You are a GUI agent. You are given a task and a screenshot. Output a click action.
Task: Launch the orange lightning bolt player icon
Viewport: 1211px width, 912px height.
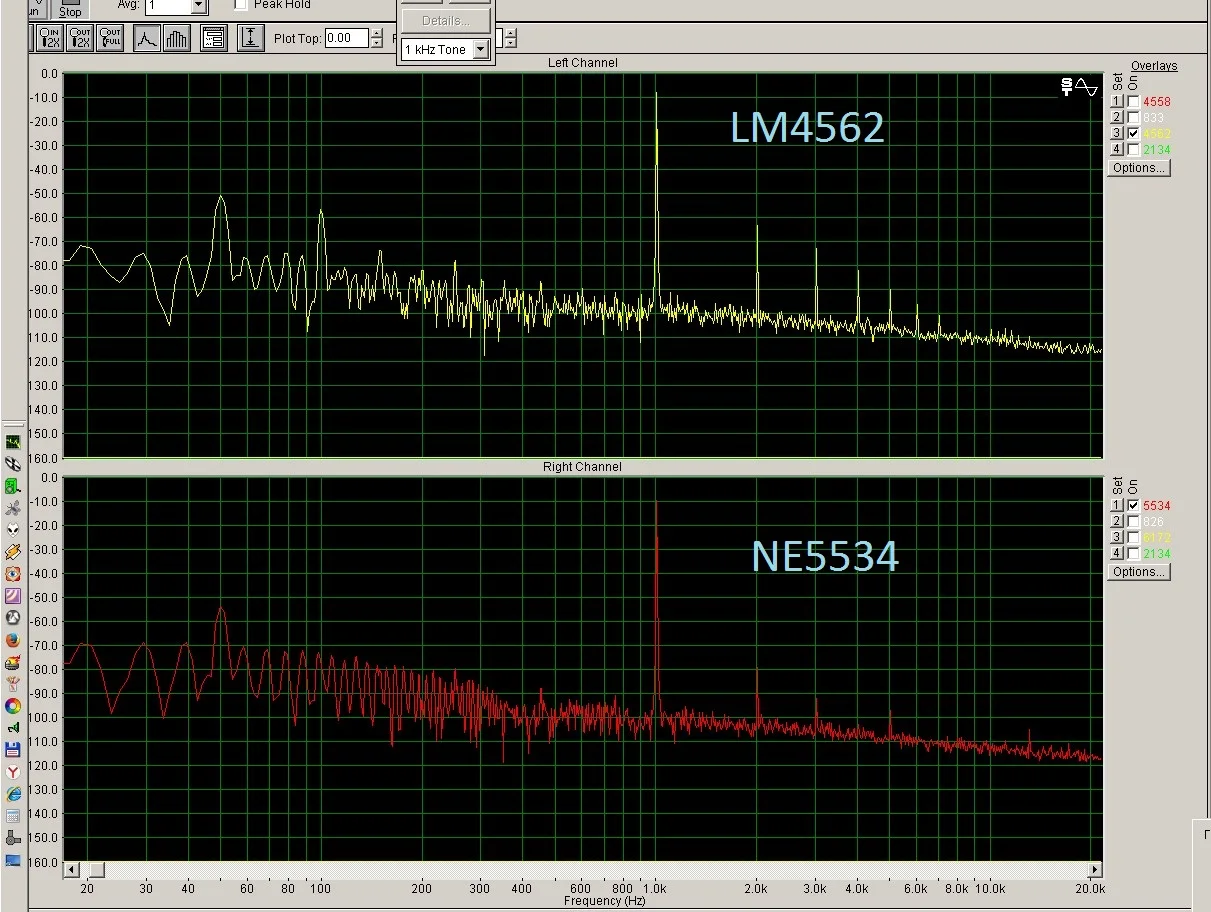(13, 551)
